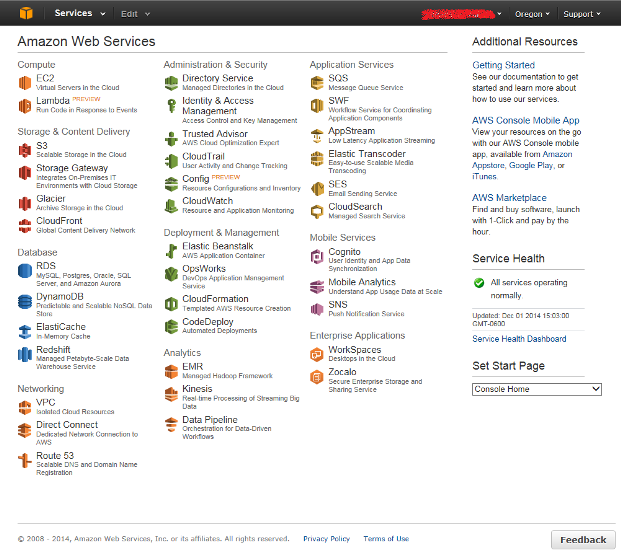Click the Mobile Analytics icon

click(317, 287)
